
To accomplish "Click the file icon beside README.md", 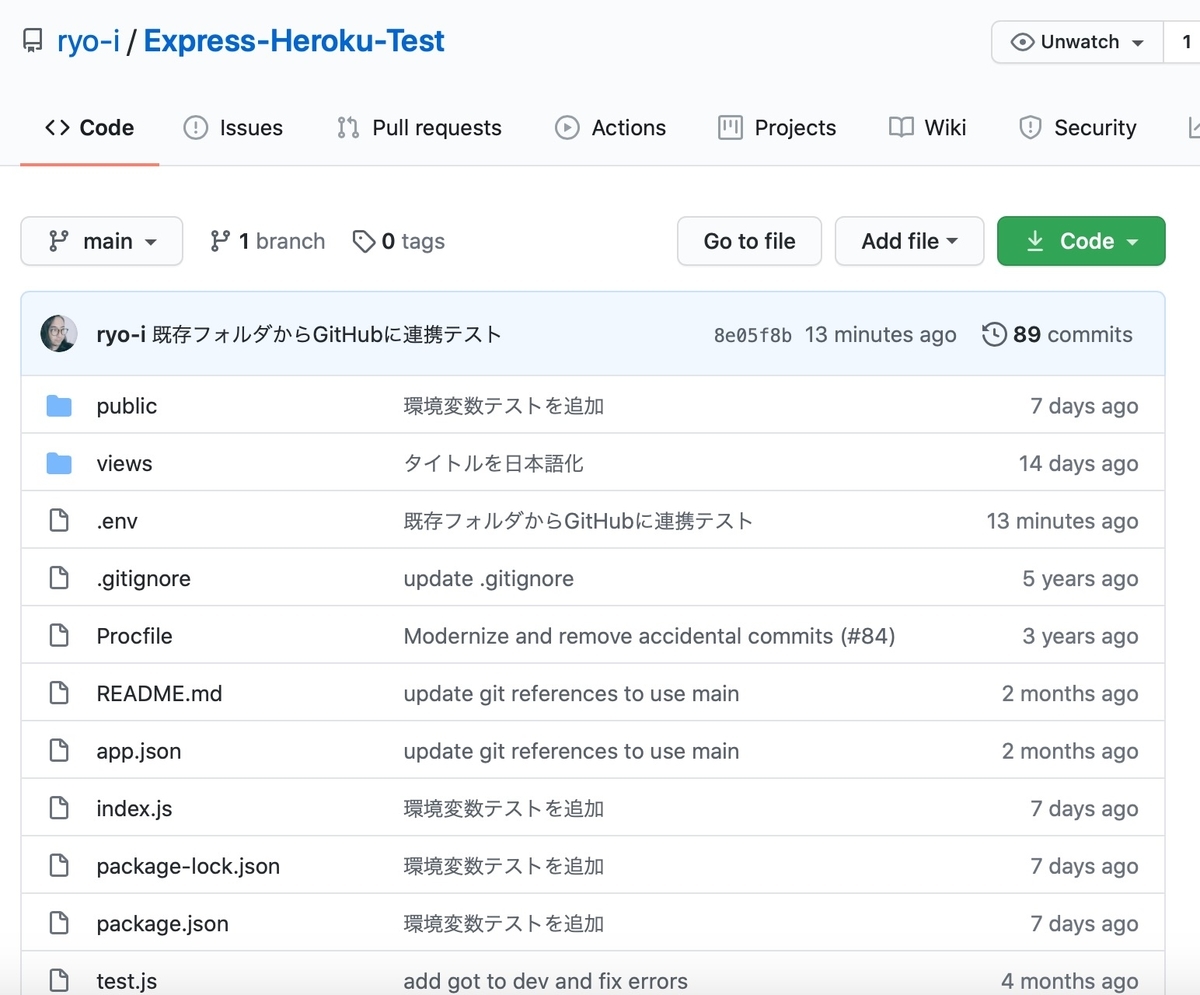I will click(59, 694).
